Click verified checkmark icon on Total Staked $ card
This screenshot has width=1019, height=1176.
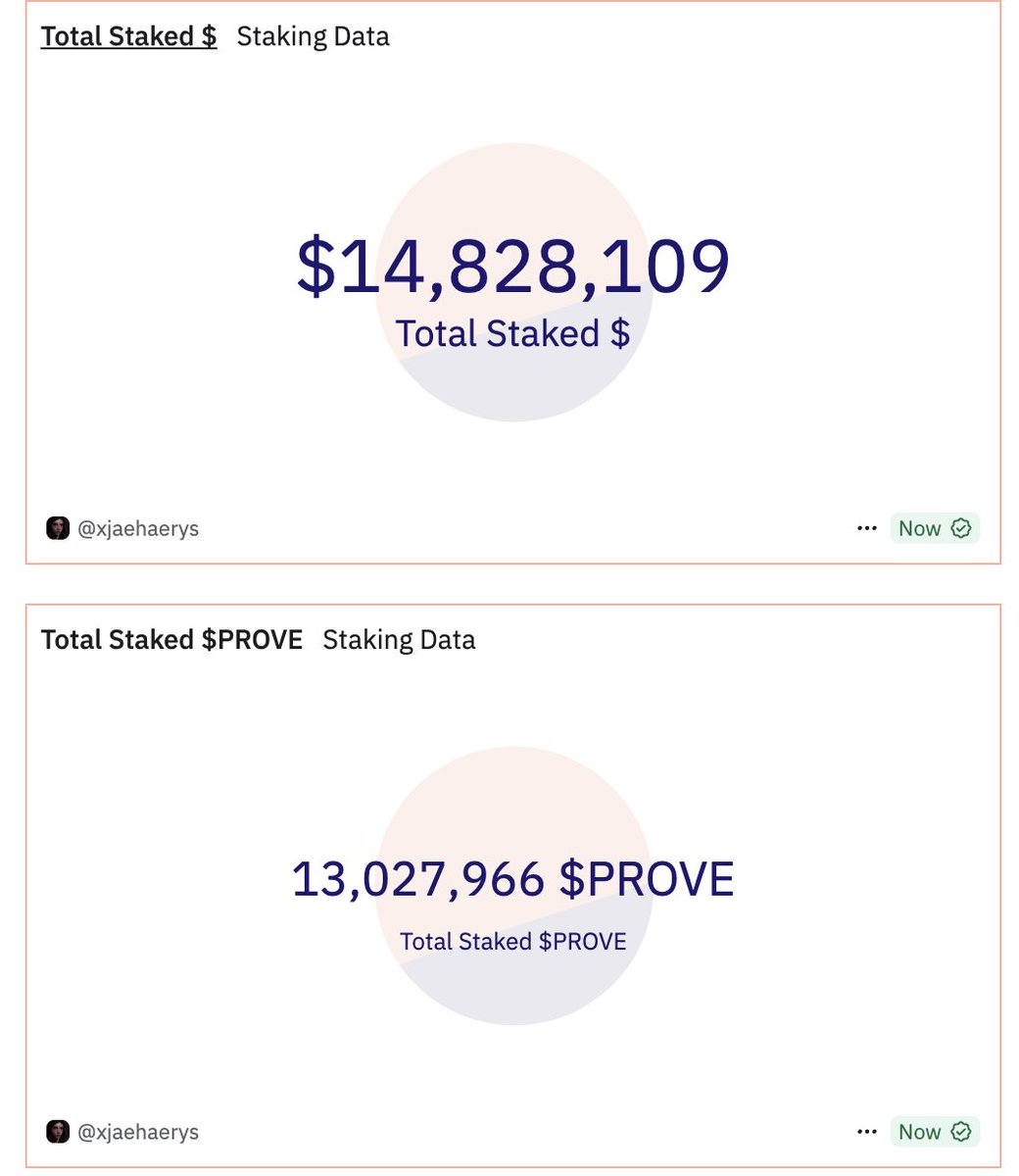click(961, 528)
